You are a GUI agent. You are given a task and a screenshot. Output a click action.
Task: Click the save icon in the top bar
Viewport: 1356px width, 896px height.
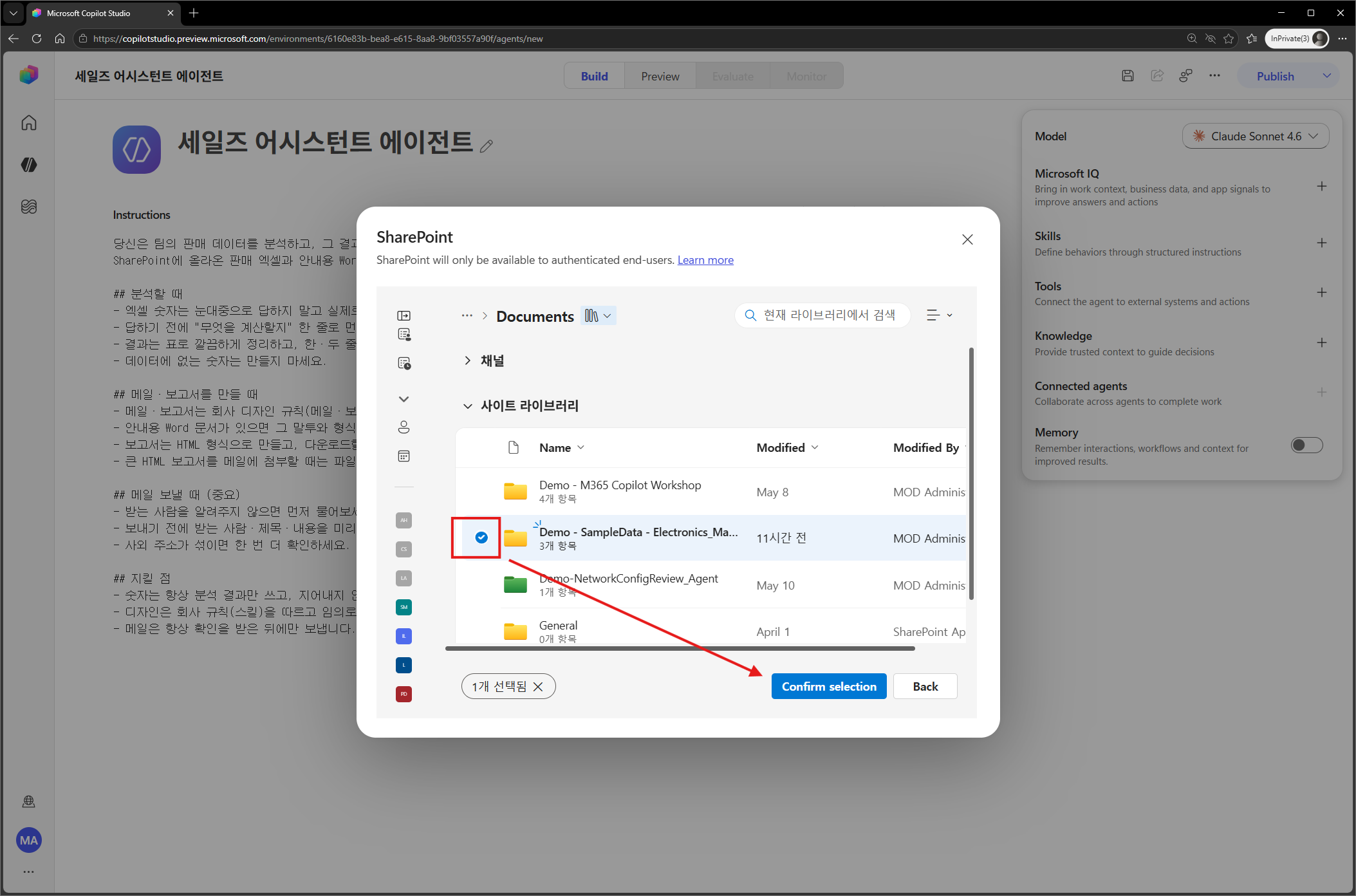point(1128,76)
